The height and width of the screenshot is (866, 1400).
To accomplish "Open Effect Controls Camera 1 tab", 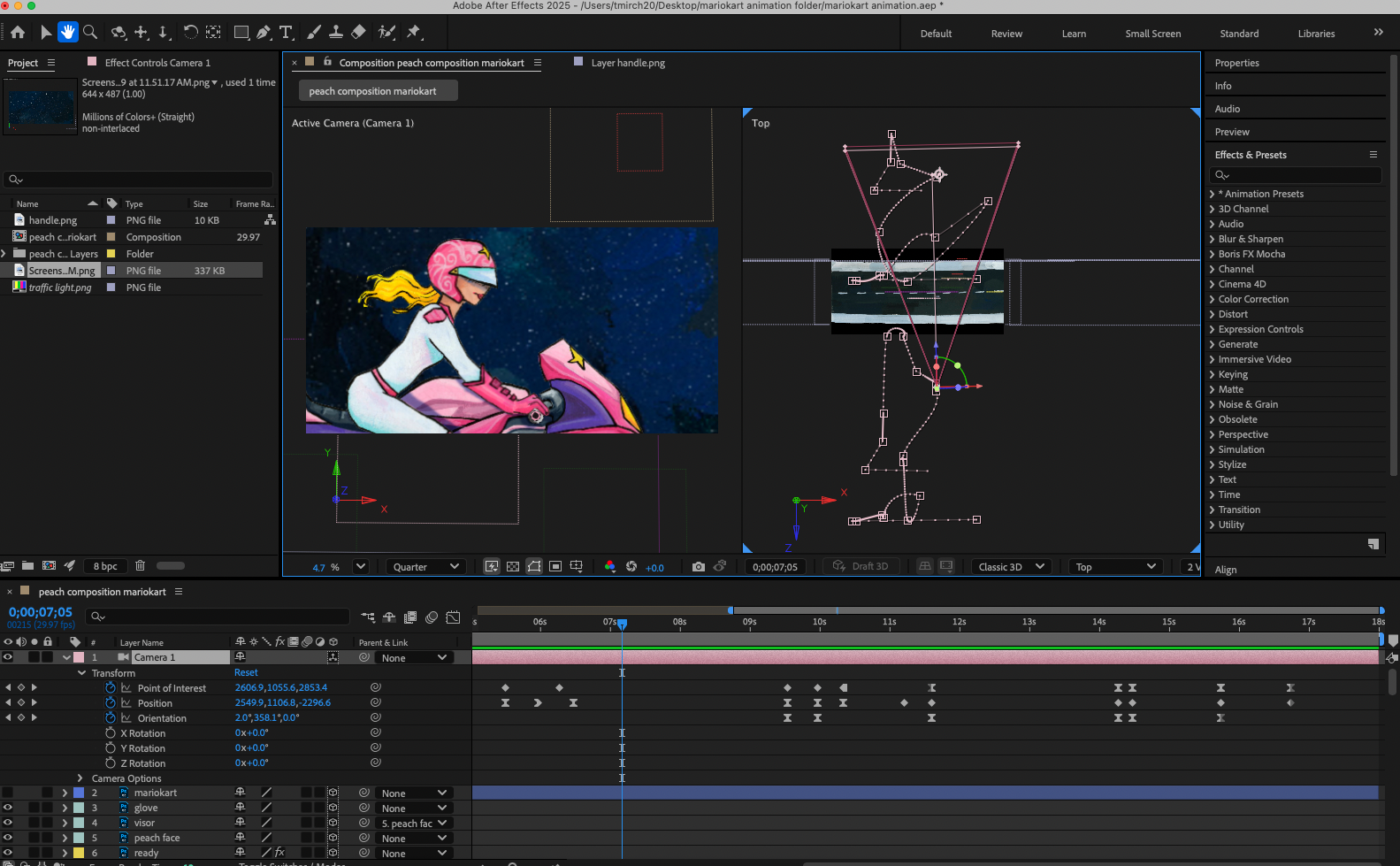I will [157, 63].
